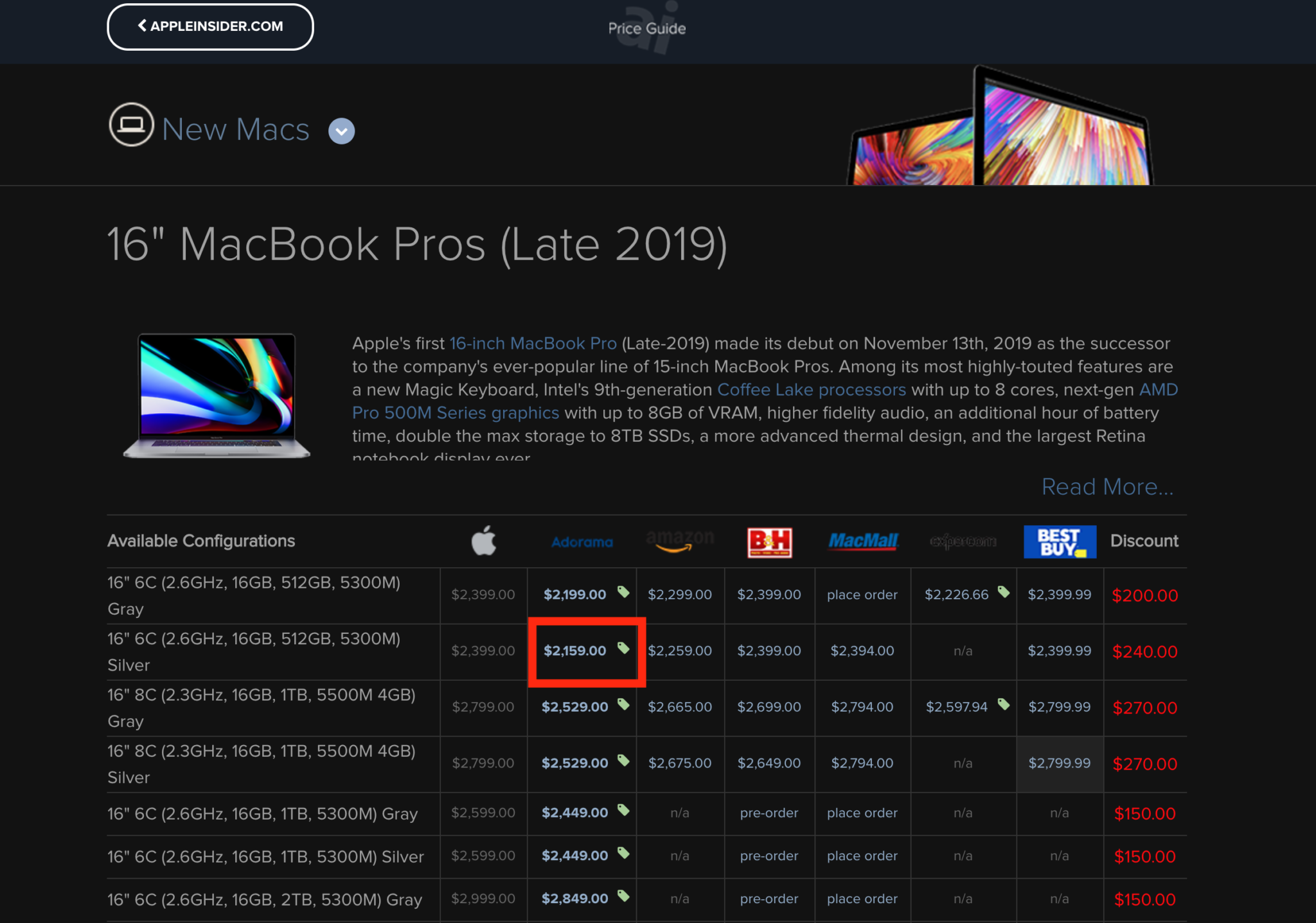1316x923 pixels.
Task: Open Adorama $2,159.00 price for 512GB Silver
Action: (575, 651)
